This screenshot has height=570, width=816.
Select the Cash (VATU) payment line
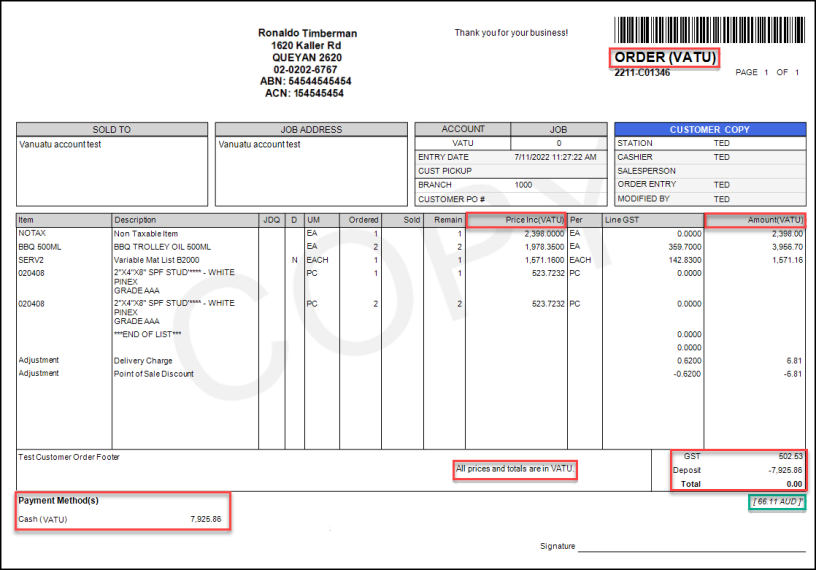120,520
